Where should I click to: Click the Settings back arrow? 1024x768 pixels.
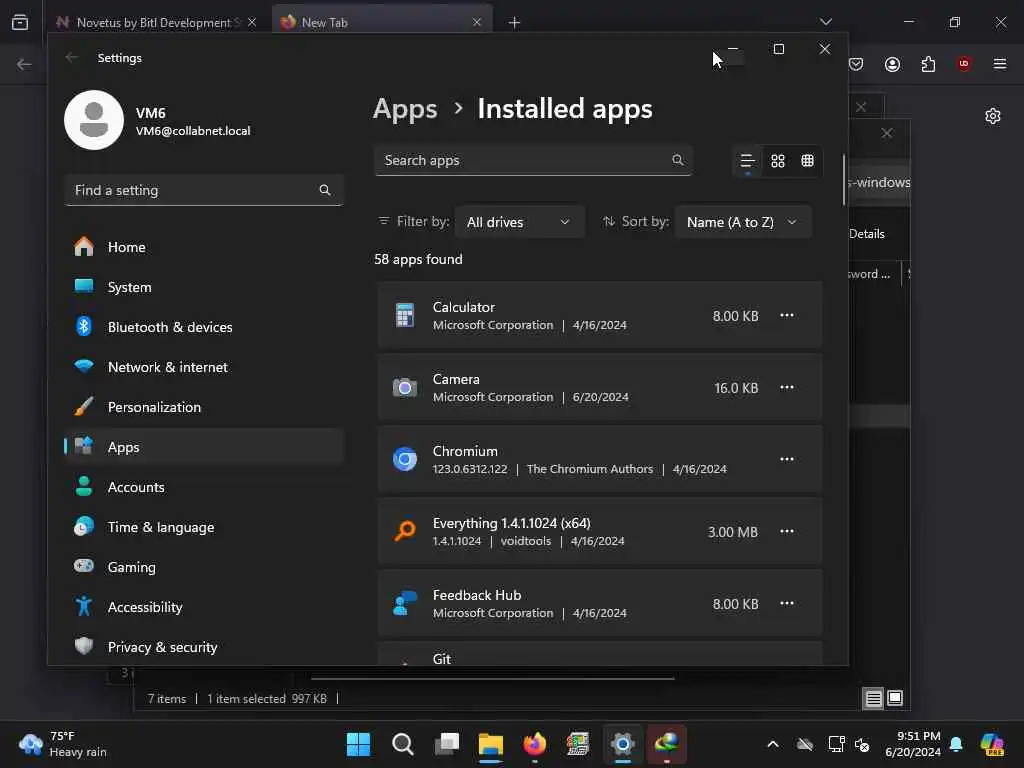click(x=72, y=57)
